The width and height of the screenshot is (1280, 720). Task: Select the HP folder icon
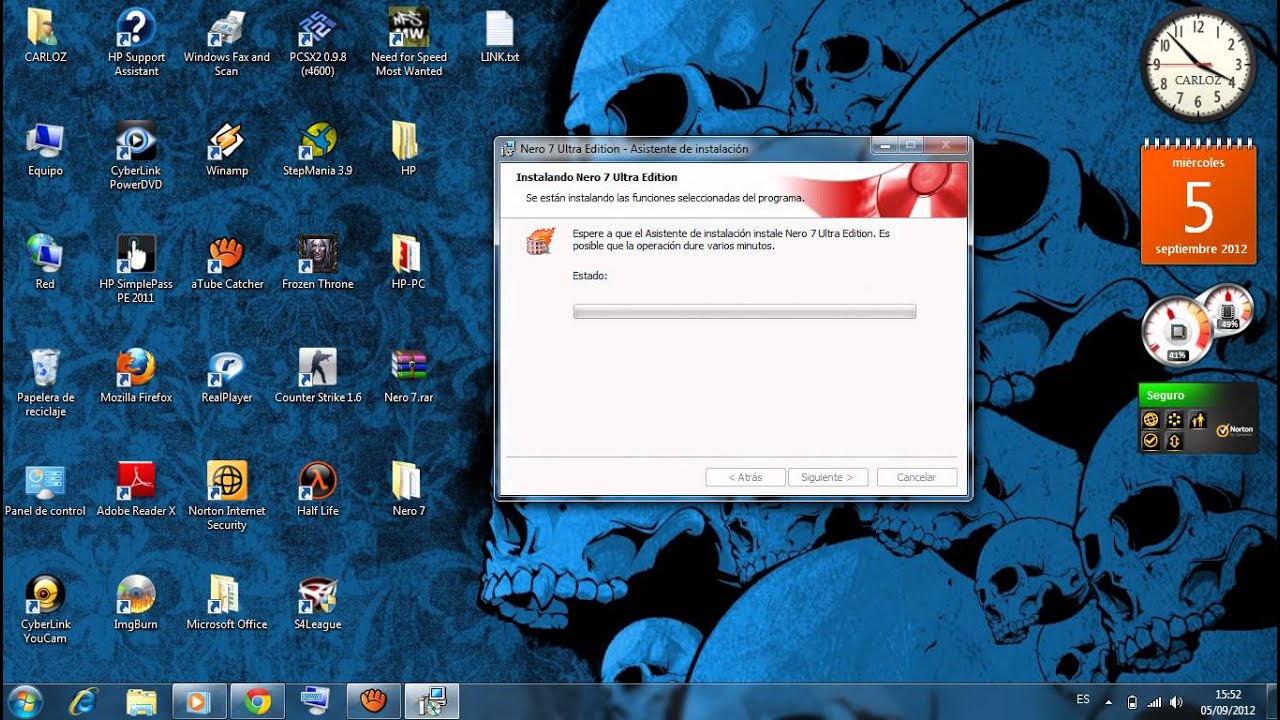(x=408, y=149)
